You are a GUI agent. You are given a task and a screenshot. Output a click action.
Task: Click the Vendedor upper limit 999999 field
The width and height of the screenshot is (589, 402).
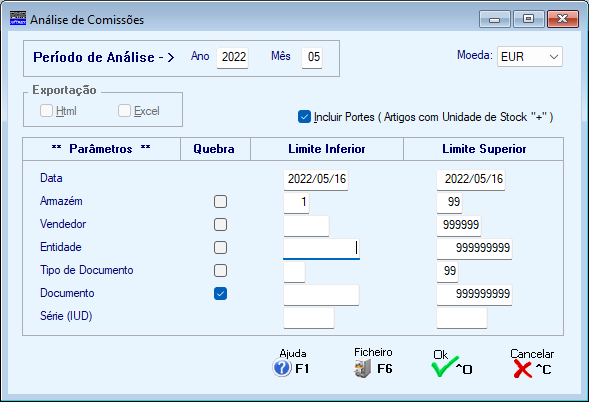[459, 225]
